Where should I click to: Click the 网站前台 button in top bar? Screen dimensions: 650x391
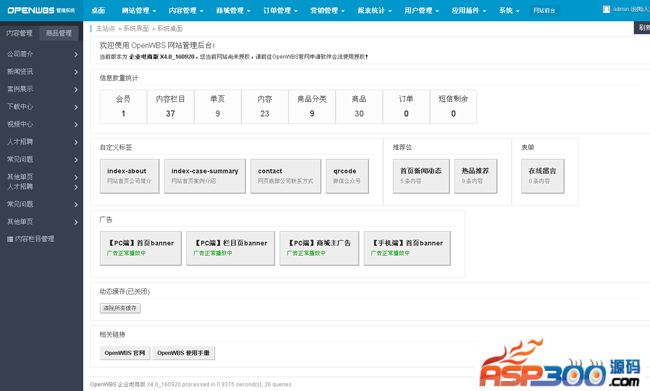click(544, 10)
